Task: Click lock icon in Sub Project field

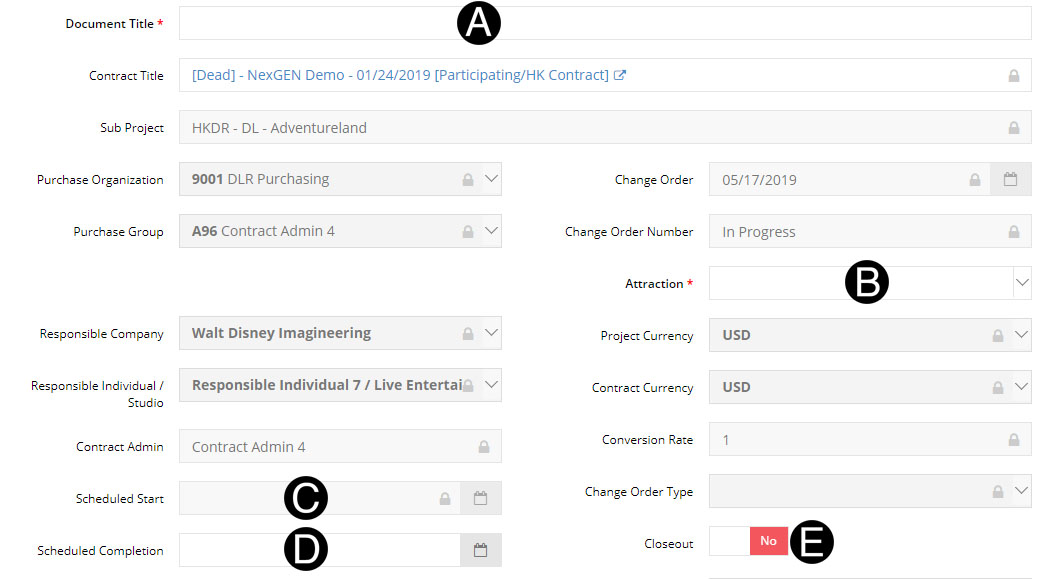Action: point(1013,128)
